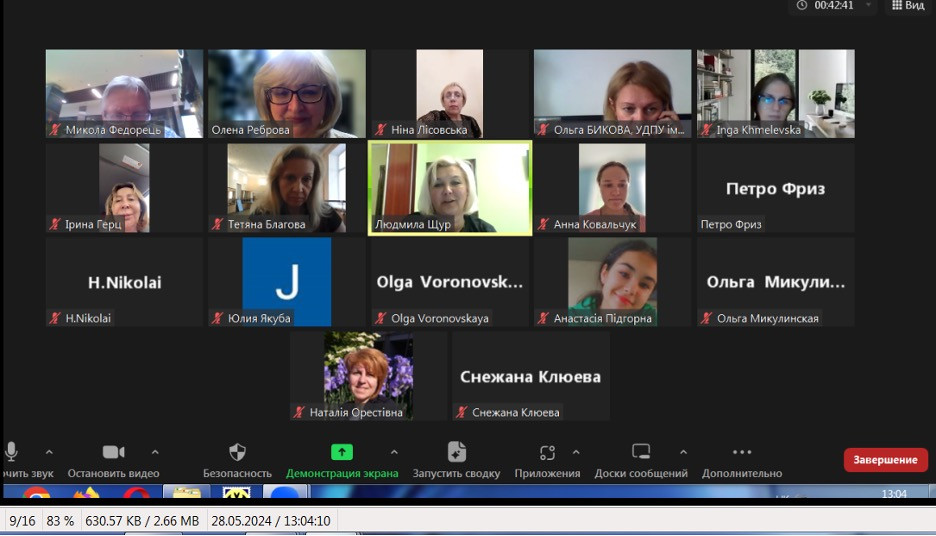Click muted mic icon on Ніна Лісовська label
Viewport: 936px width, 536px height.
tap(381, 130)
